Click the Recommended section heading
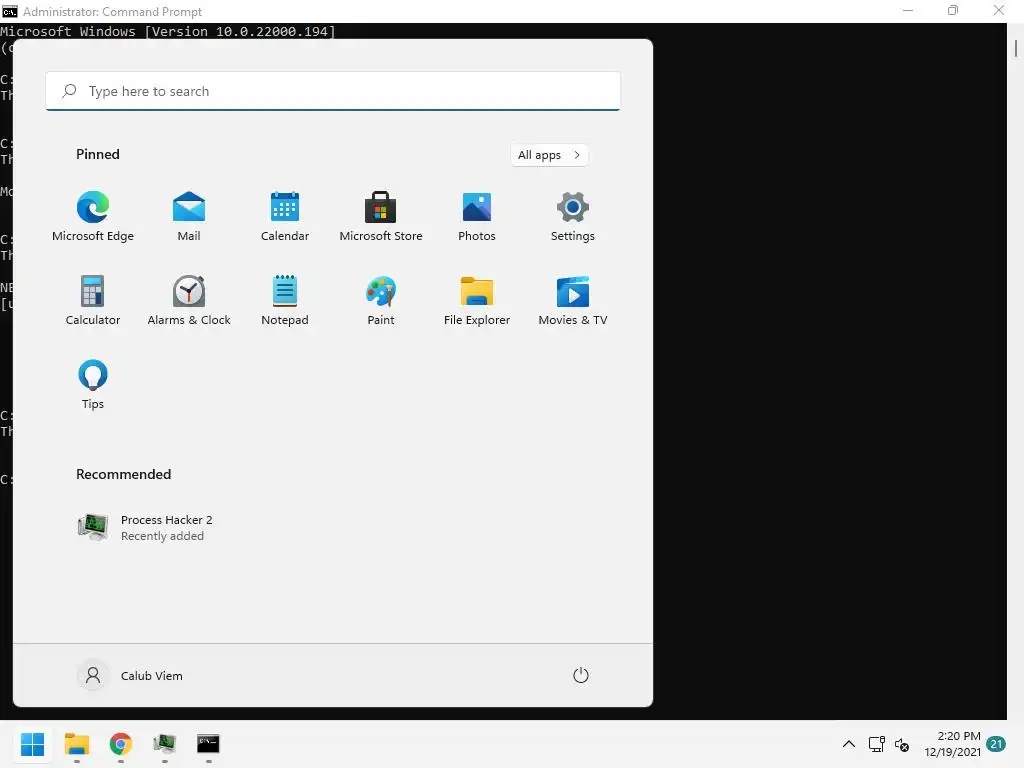Viewport: 1024px width, 768px height. (123, 474)
